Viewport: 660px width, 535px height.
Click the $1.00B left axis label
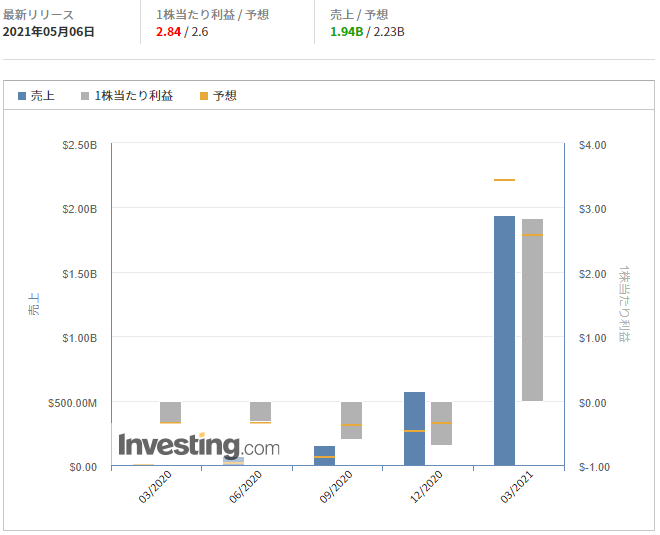coord(80,338)
